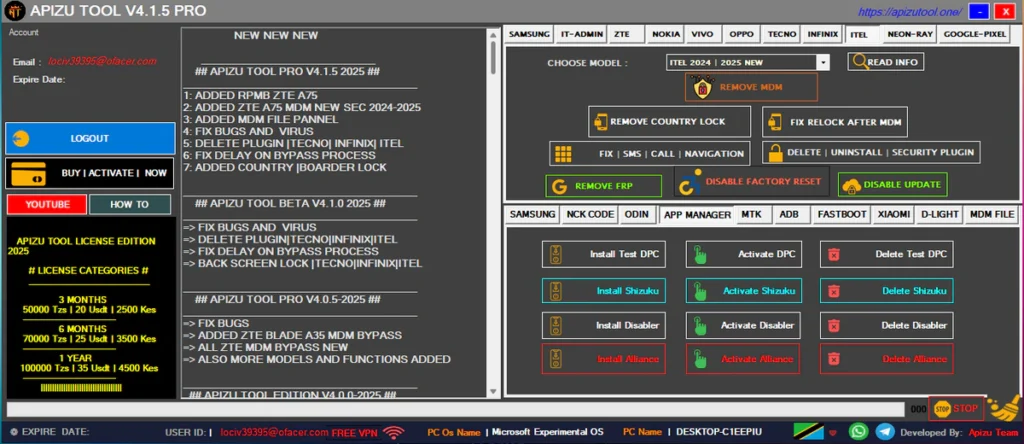Switch to the TECNO tab
Viewport: 1024px width, 444px height.
click(782, 34)
